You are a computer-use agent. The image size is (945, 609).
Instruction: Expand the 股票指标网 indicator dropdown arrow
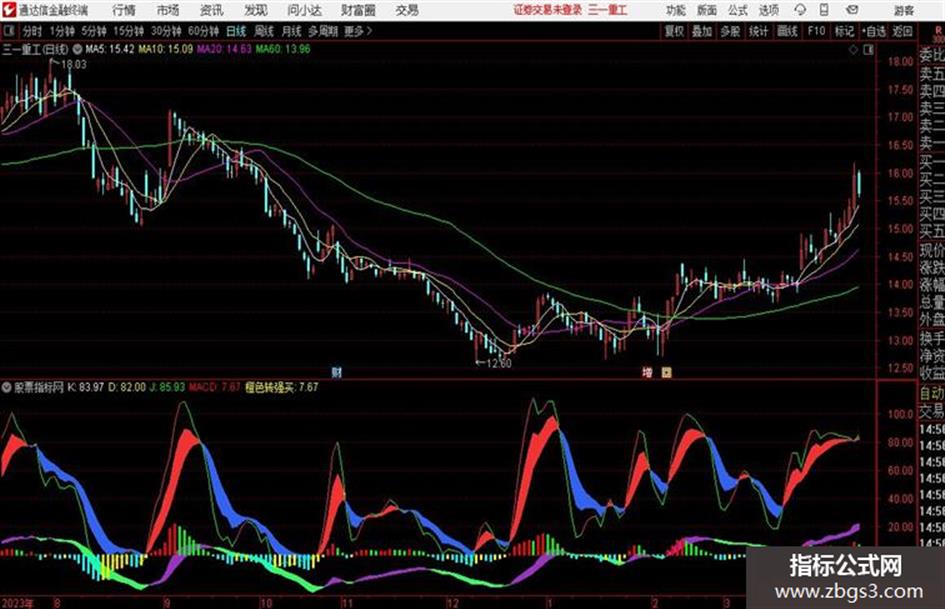pyautogui.click(x=7, y=387)
